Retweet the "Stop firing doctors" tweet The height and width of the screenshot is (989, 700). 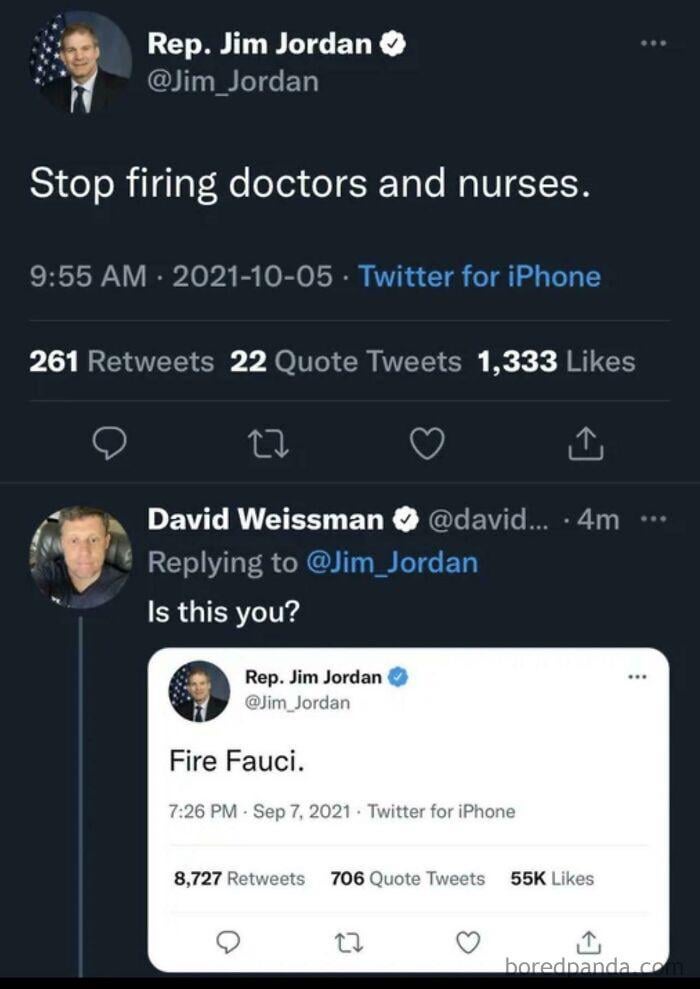click(270, 443)
